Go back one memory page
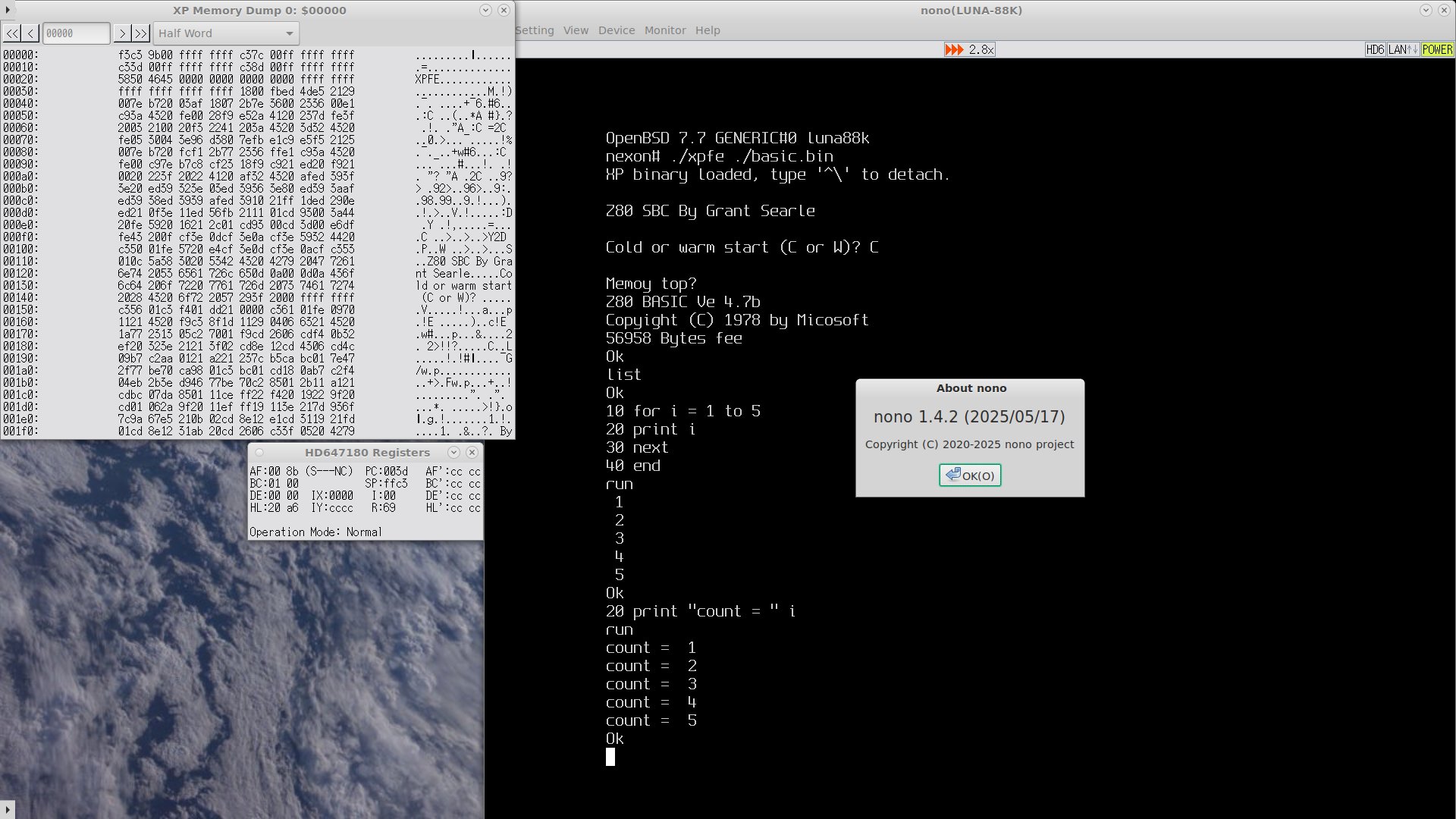The height and width of the screenshot is (819, 1456). coord(30,33)
